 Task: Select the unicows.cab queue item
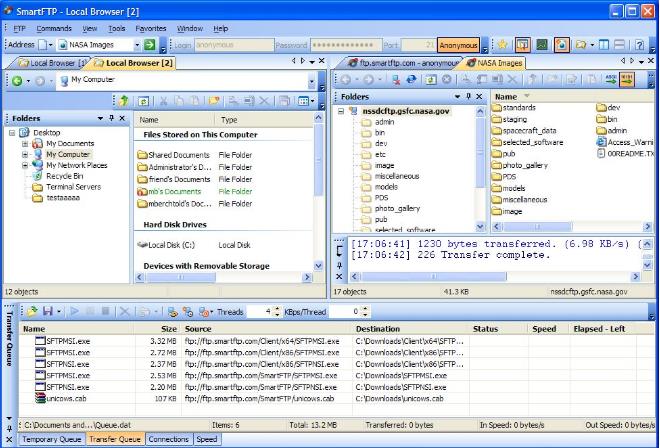(x=66, y=399)
